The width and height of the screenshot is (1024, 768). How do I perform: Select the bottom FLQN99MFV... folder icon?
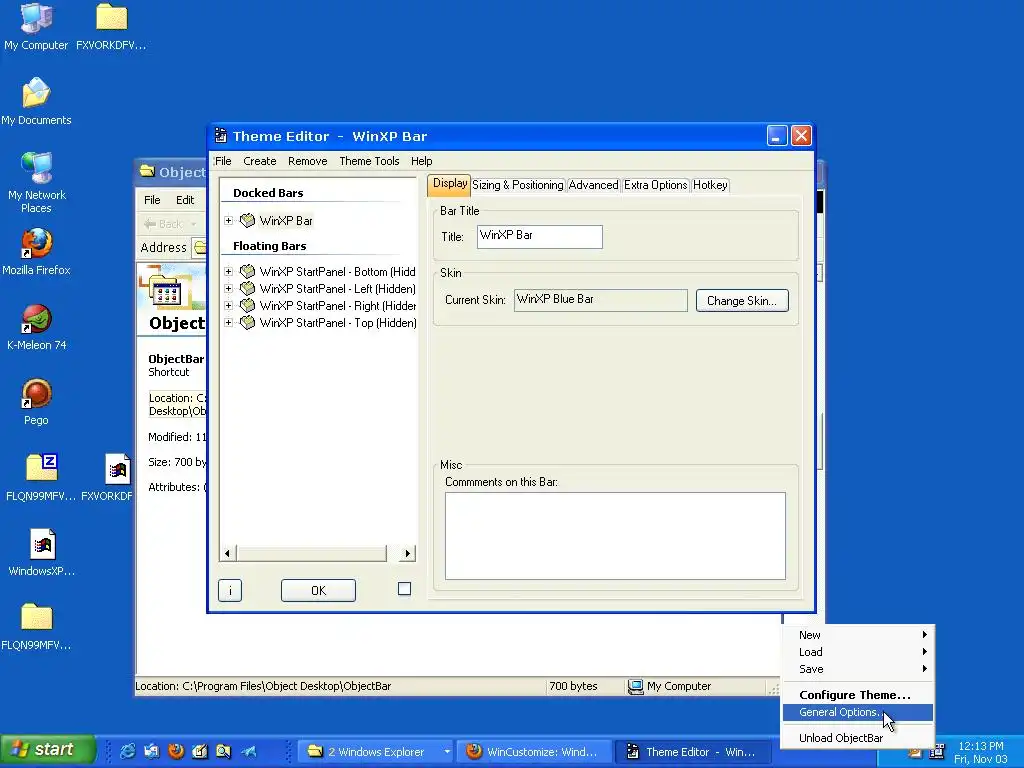click(36, 627)
